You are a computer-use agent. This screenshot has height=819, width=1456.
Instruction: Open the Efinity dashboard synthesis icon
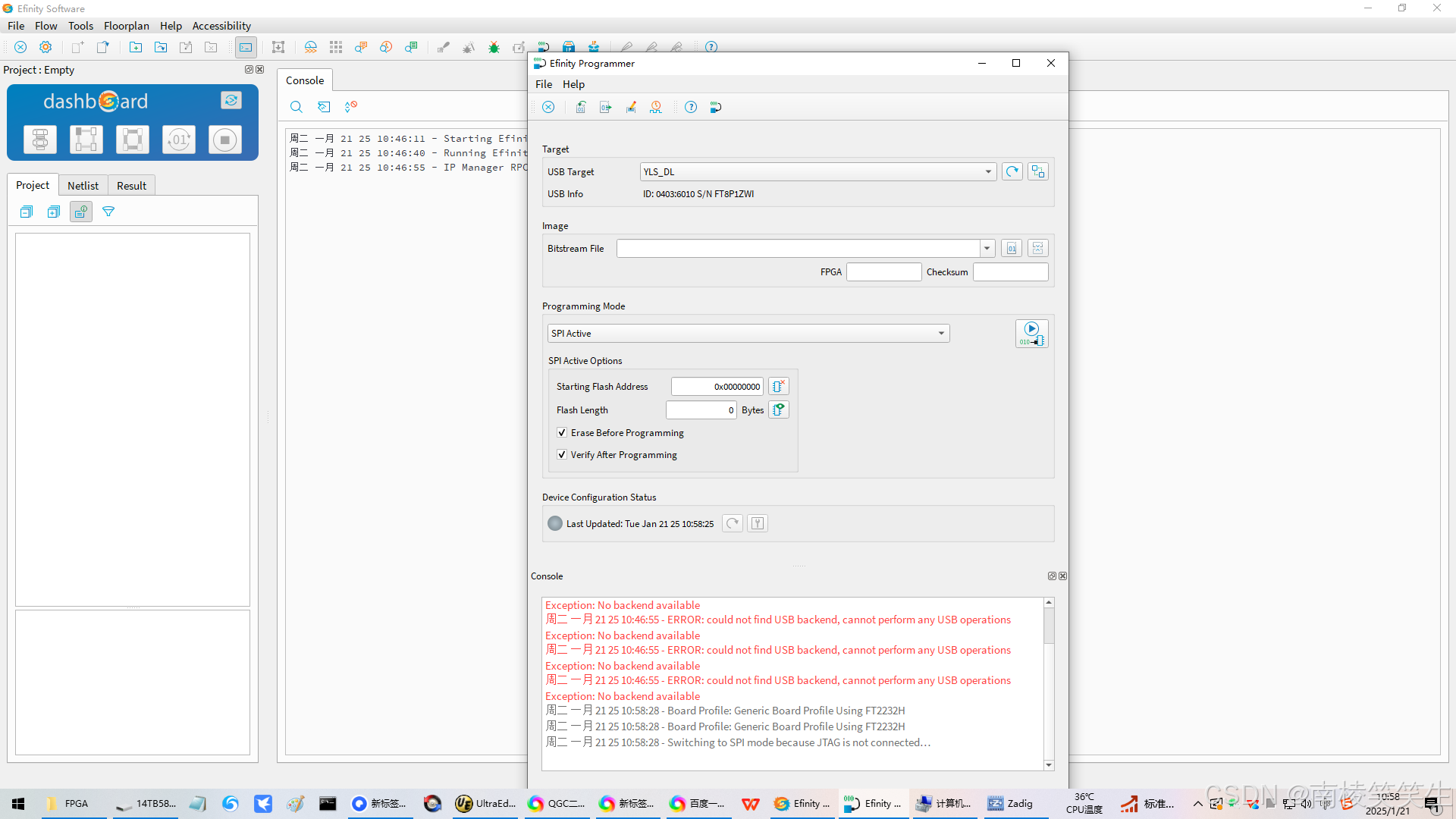pyautogui.click(x=39, y=140)
